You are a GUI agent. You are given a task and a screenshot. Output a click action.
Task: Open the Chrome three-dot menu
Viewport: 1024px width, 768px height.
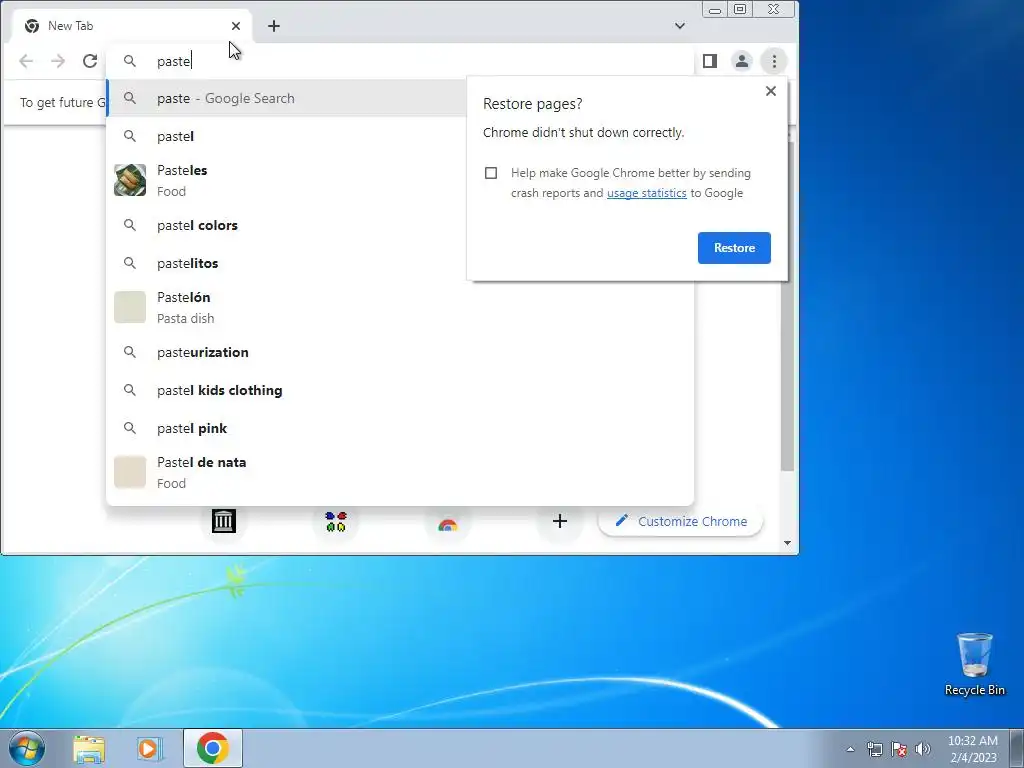[774, 61]
